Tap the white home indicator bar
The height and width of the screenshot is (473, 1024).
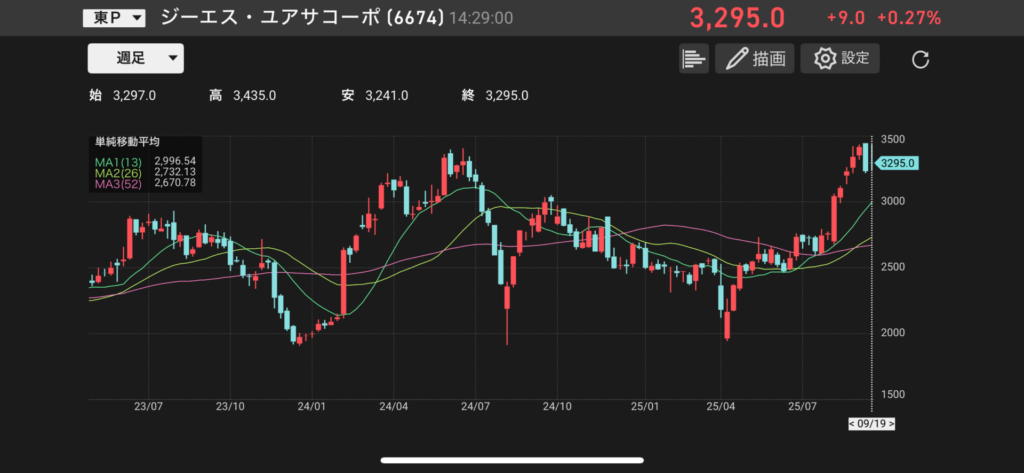point(511,461)
